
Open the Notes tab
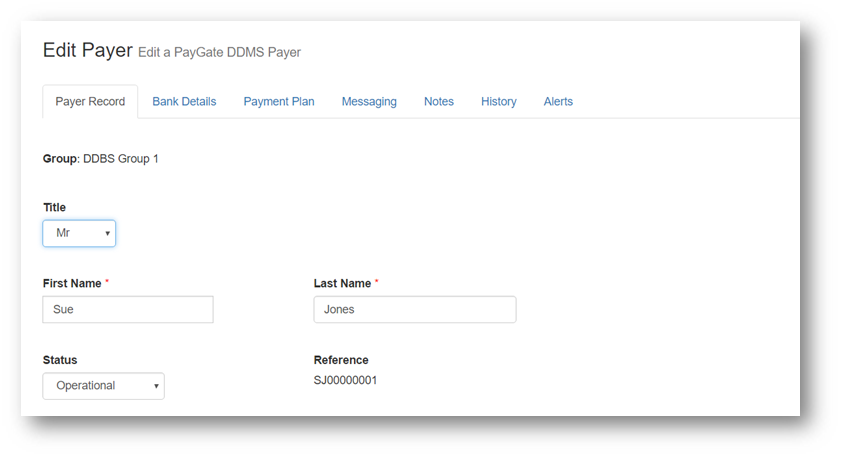click(x=438, y=102)
